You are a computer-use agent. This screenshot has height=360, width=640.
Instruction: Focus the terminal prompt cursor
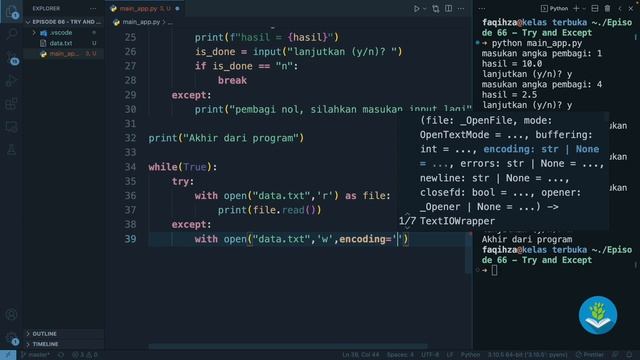(494, 270)
